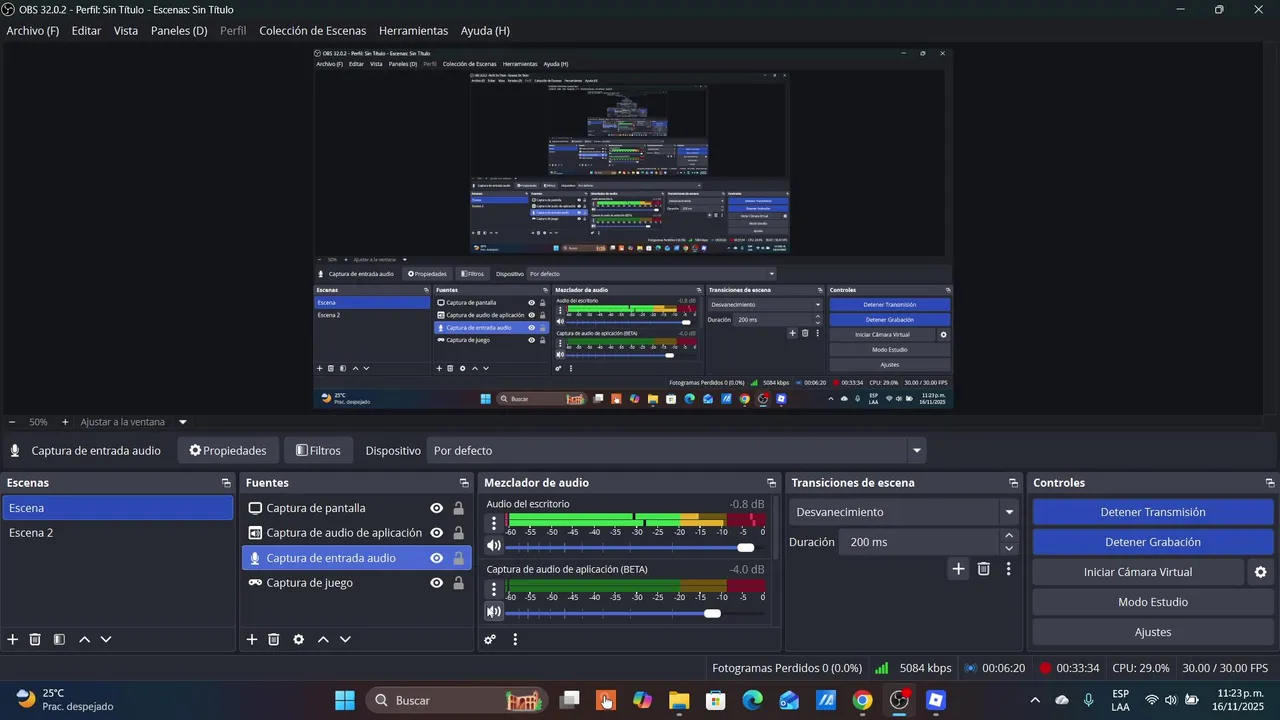Lock Captura de audio de aplicación source
The image size is (1280, 720).
pyautogui.click(x=459, y=533)
